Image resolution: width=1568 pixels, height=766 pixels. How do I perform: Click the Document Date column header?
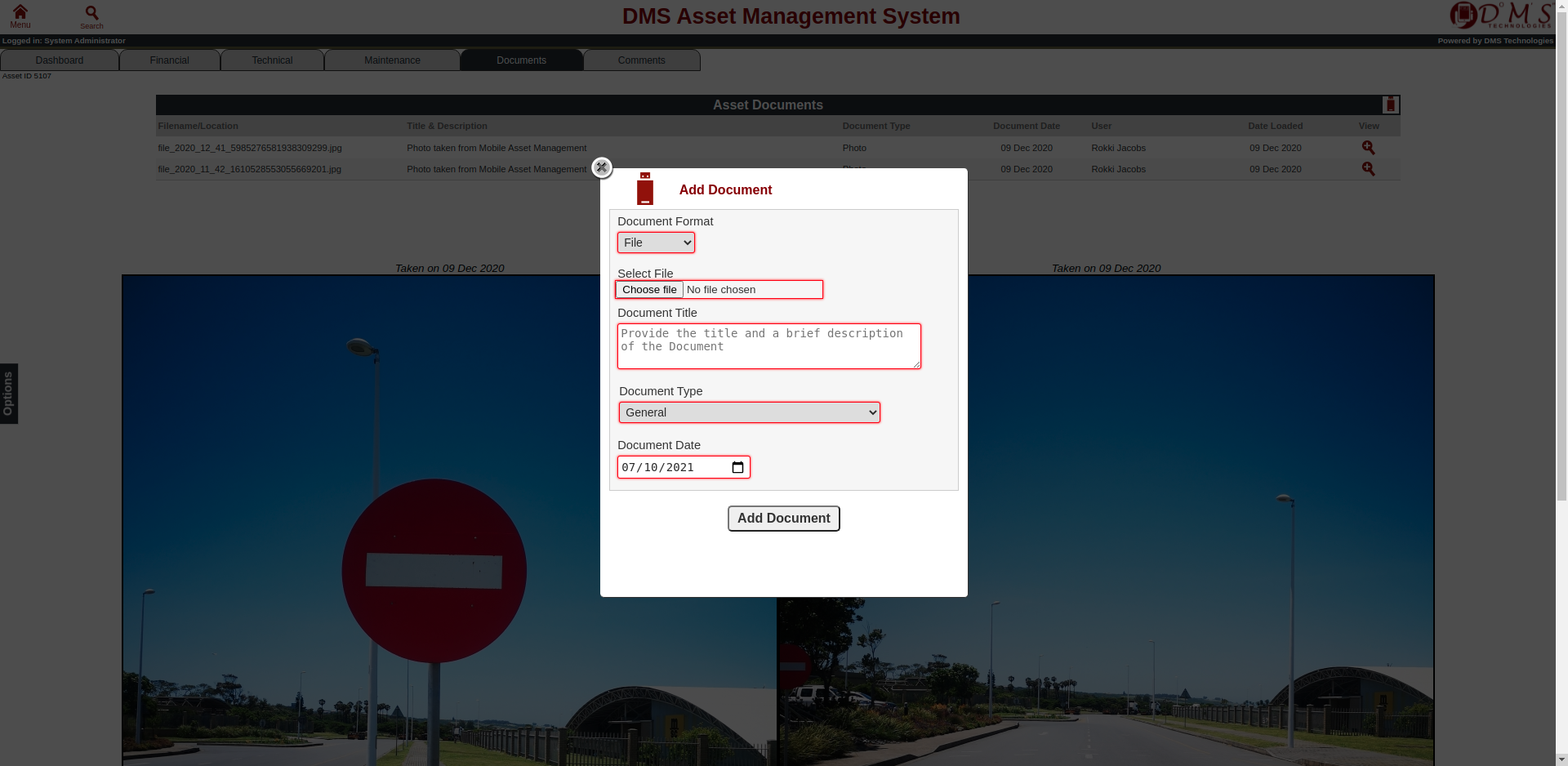(x=1026, y=126)
